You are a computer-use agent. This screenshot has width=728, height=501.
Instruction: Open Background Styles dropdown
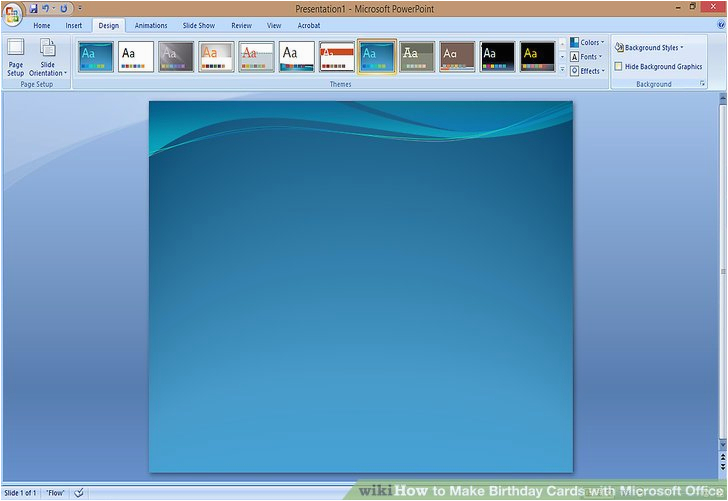coord(649,47)
